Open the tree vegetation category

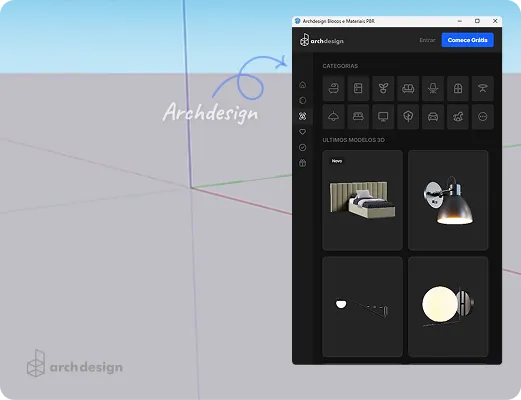408,117
